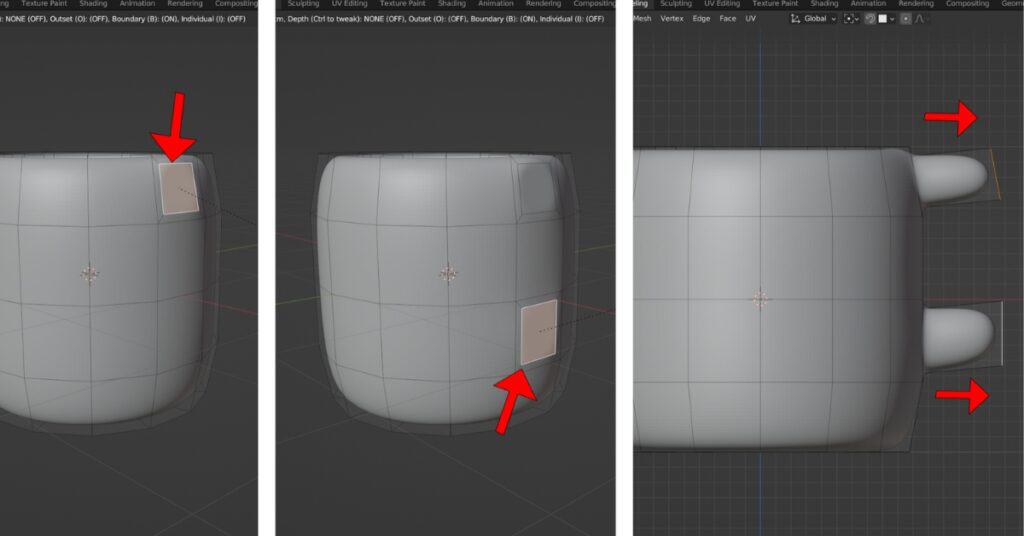Select highlighted upper face on left mug
Image resolution: width=1024 pixels, height=536 pixels.
tap(179, 188)
